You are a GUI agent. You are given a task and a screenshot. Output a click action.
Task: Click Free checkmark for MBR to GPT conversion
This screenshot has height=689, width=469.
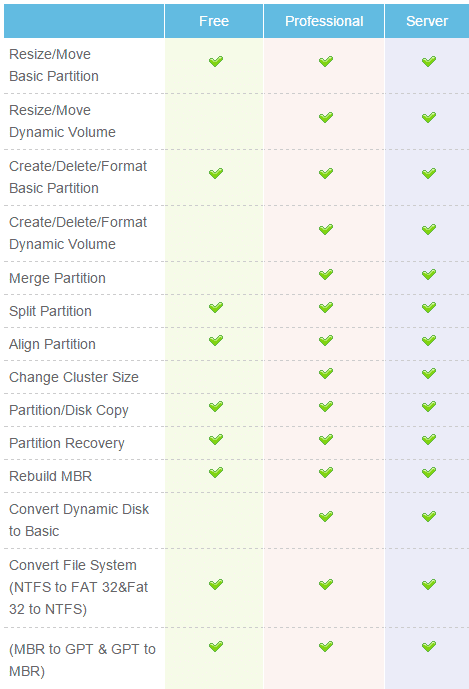216,646
